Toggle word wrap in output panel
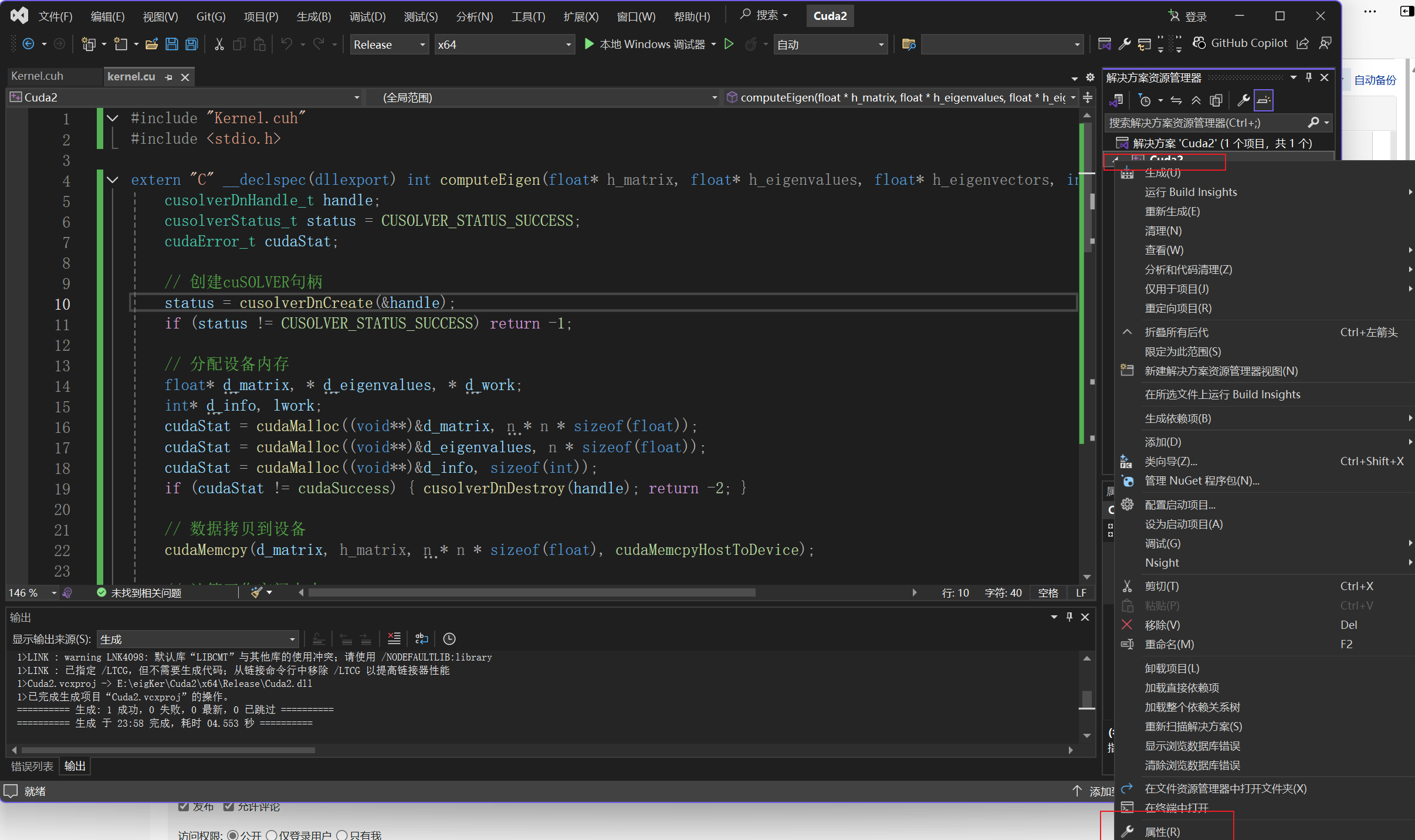 [422, 639]
